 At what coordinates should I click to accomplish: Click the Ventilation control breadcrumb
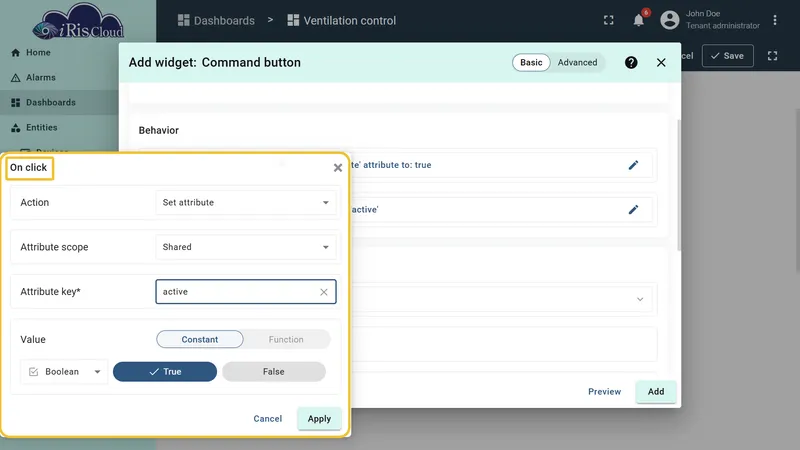coord(342,20)
